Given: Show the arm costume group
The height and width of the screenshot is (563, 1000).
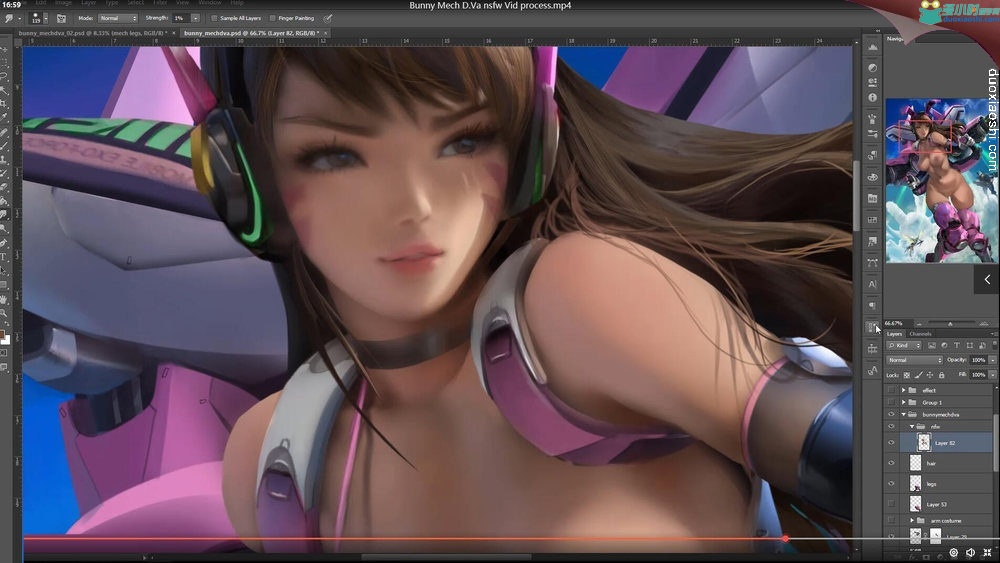Looking at the screenshot, I should click(x=891, y=520).
